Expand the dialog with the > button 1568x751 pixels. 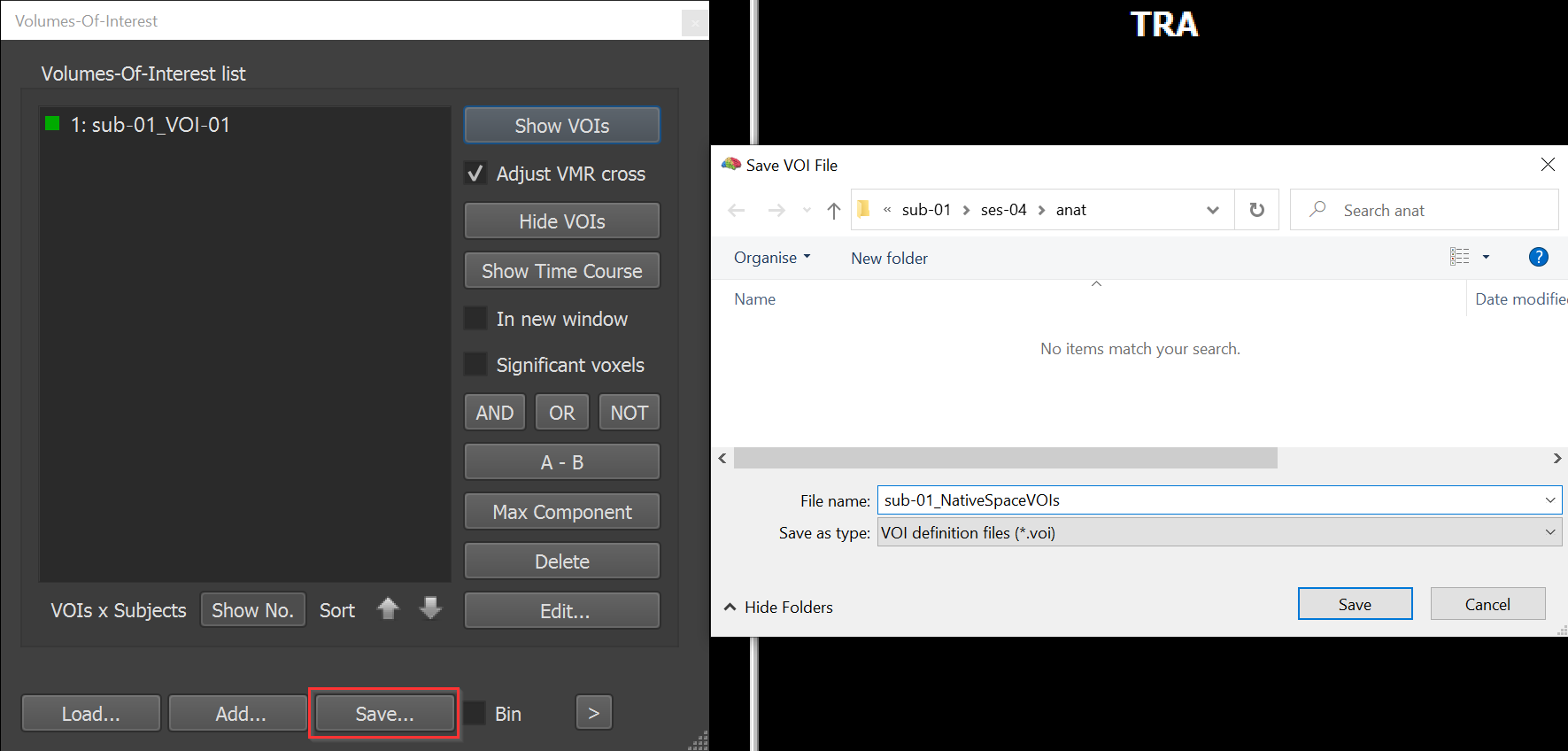click(x=594, y=712)
